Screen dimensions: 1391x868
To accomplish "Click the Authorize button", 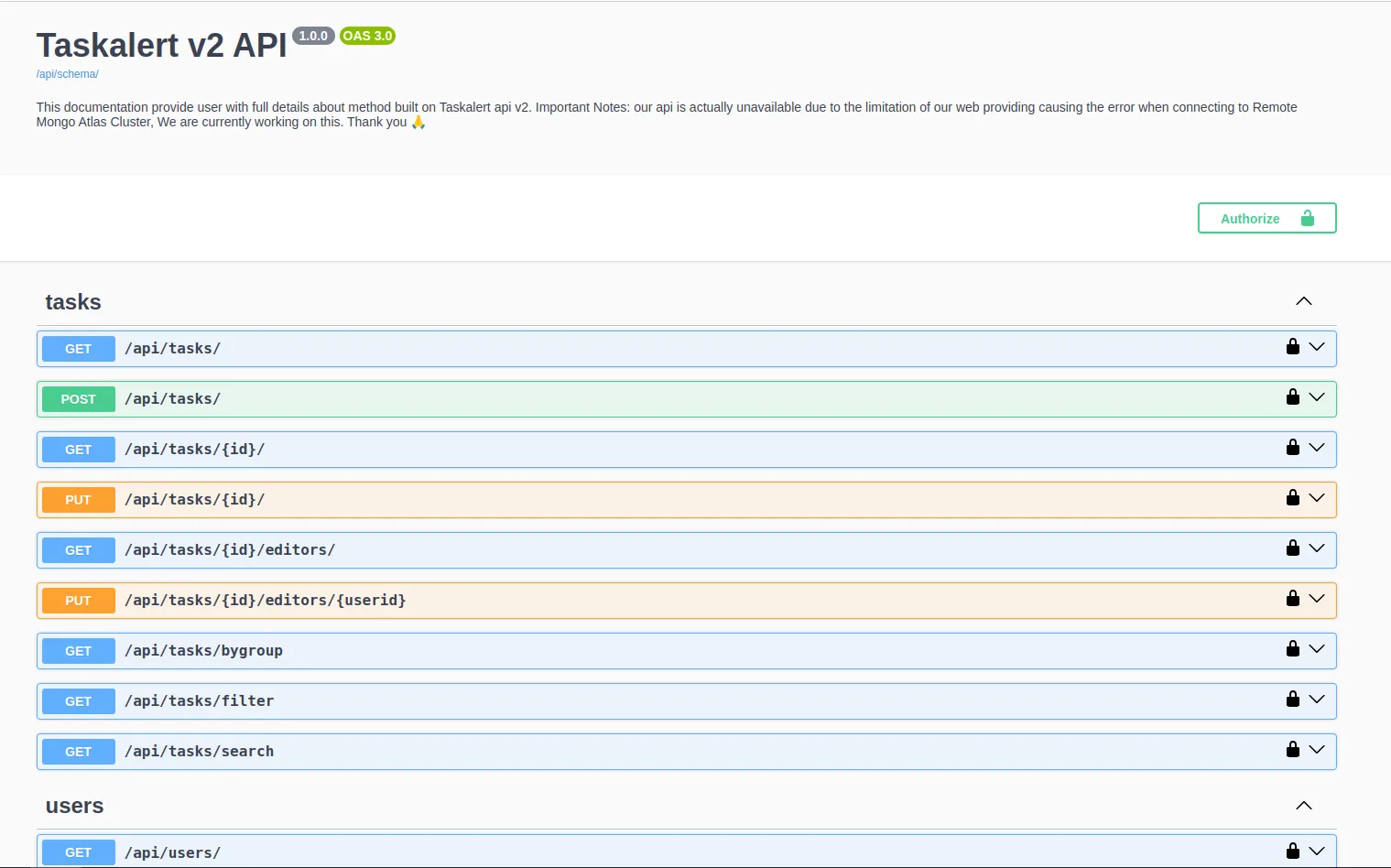I will pos(1266,218).
